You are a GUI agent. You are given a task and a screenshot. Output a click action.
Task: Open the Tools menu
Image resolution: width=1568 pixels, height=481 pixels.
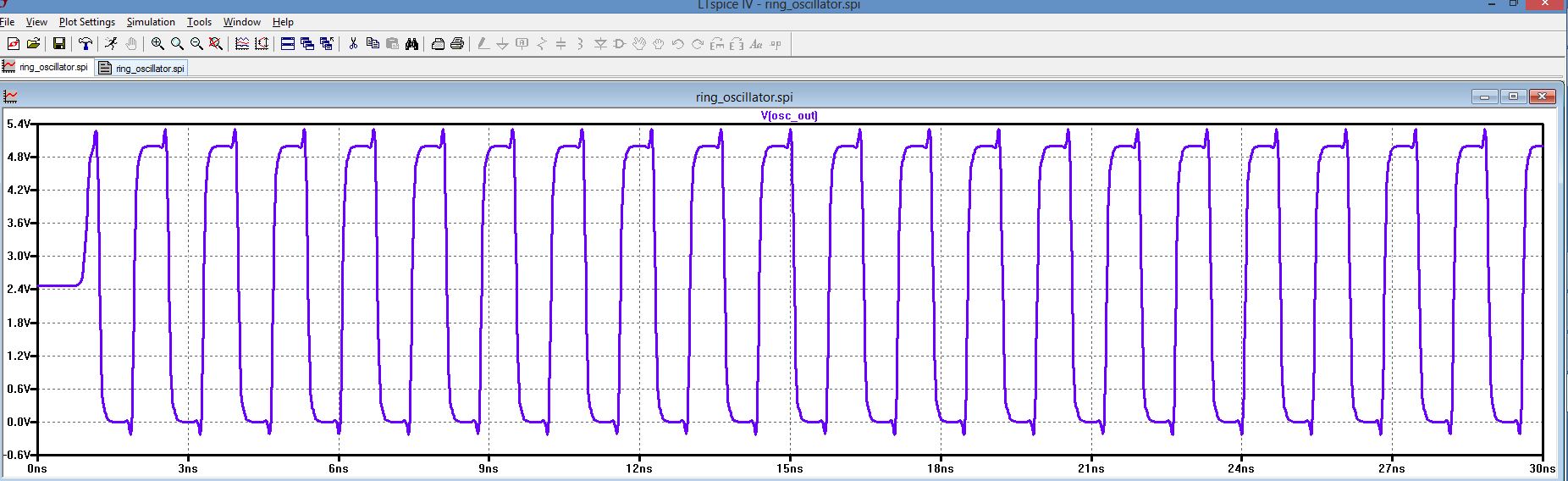click(x=199, y=22)
